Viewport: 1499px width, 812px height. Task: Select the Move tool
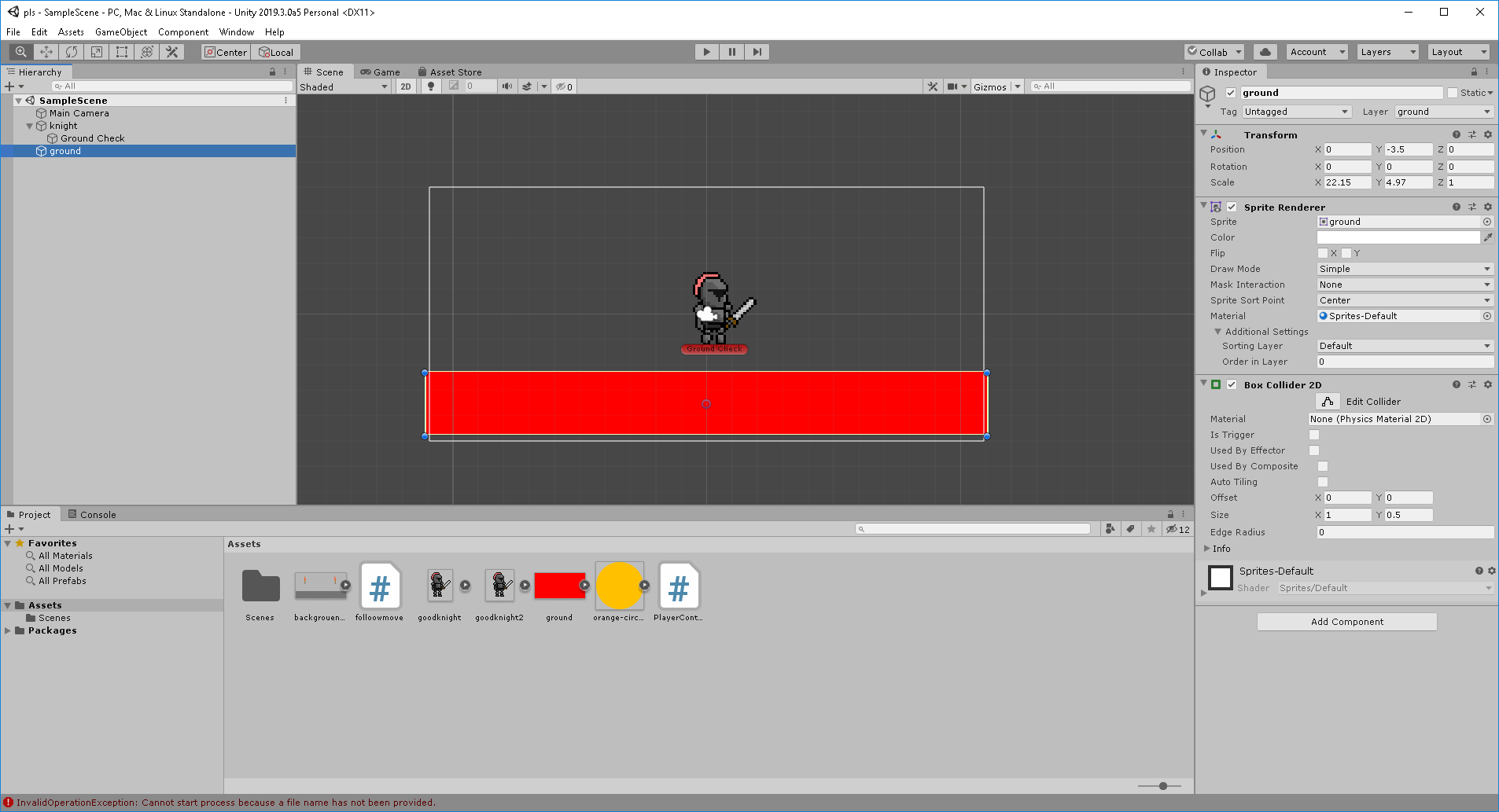(46, 52)
